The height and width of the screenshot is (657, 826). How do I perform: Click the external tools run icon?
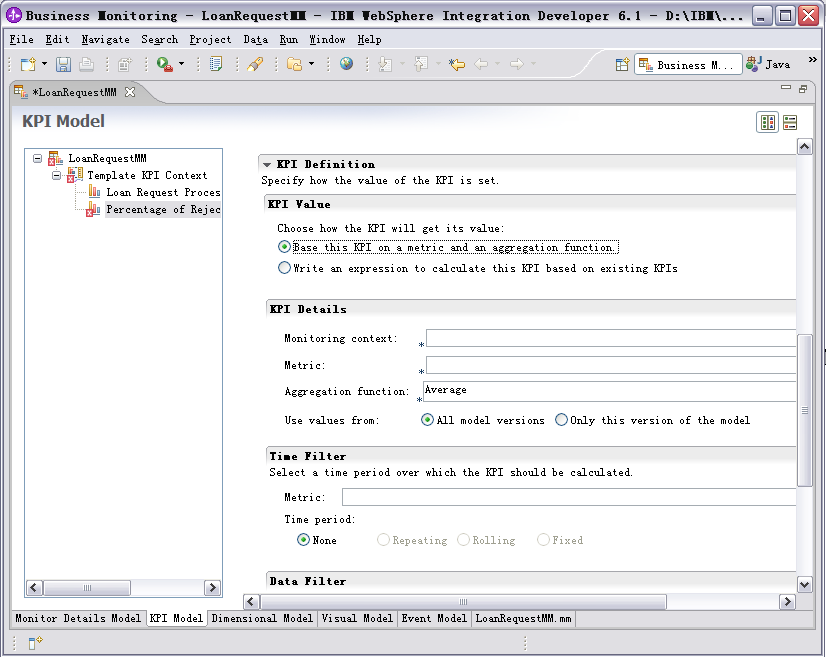coord(164,64)
